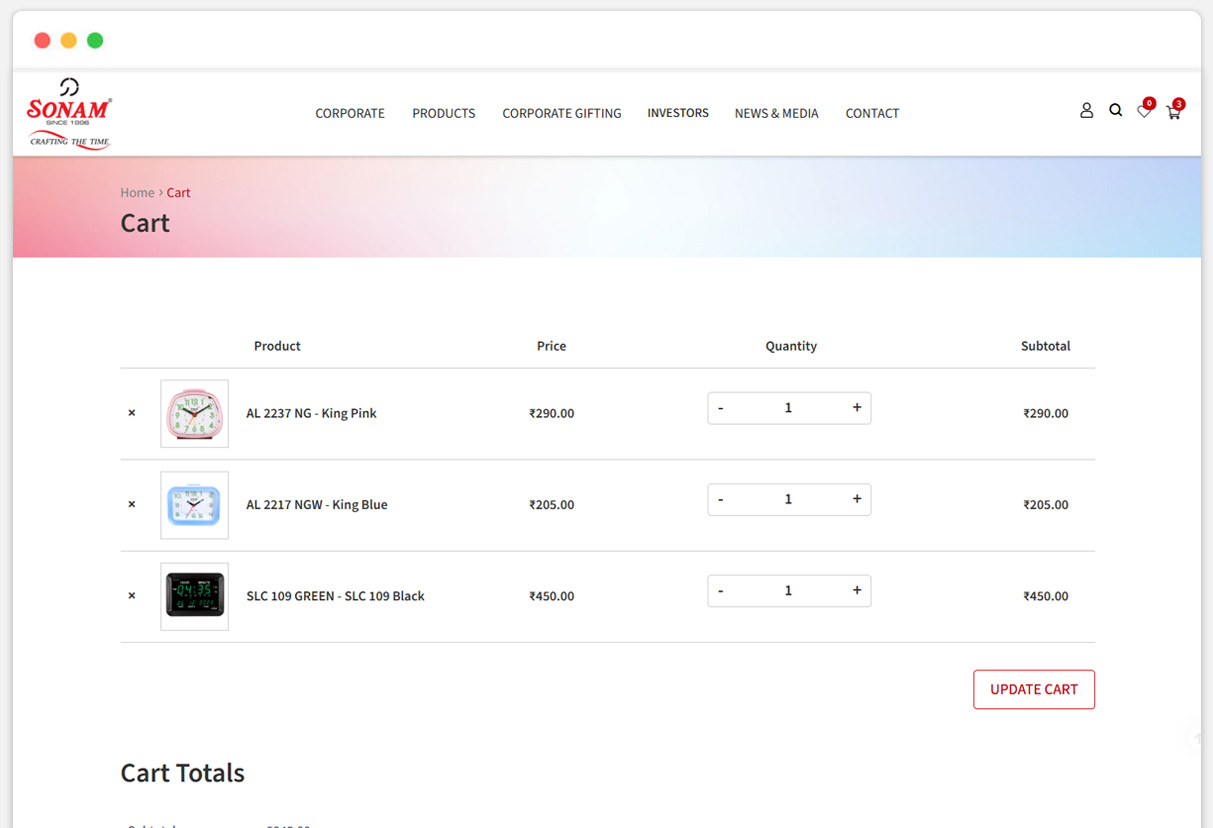Click the Quantity column header
This screenshot has height=828, width=1213.
point(791,346)
